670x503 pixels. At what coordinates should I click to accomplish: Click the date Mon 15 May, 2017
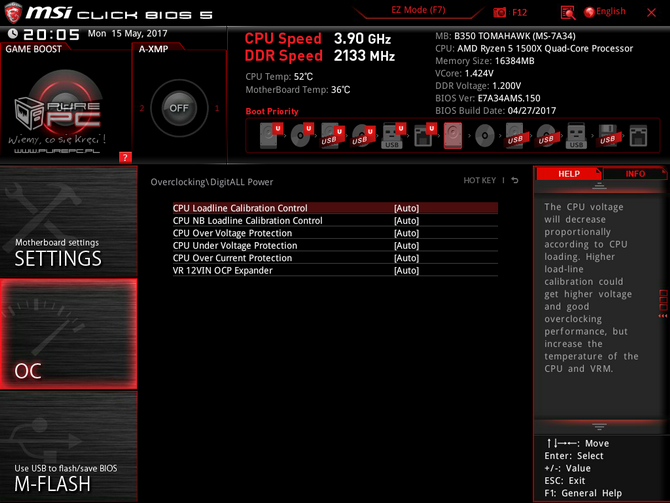(127, 33)
